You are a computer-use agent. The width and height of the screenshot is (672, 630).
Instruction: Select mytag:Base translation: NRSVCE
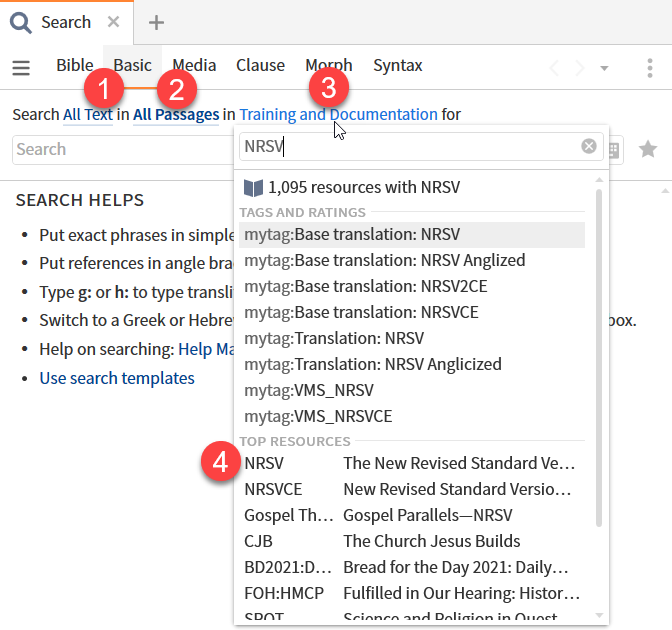pyautogui.click(x=412, y=312)
